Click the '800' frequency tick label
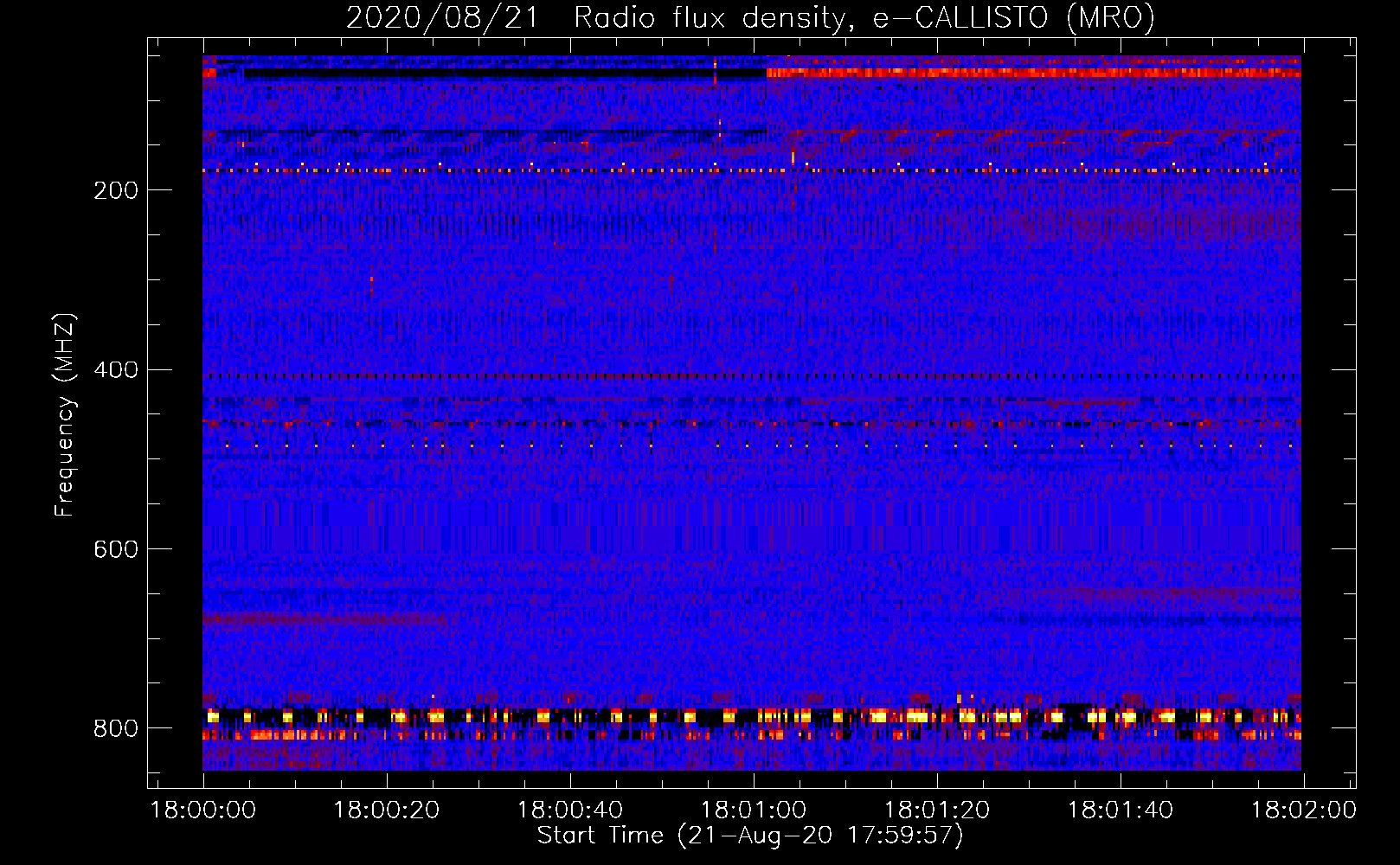This screenshot has width=1400, height=865. 116,728
